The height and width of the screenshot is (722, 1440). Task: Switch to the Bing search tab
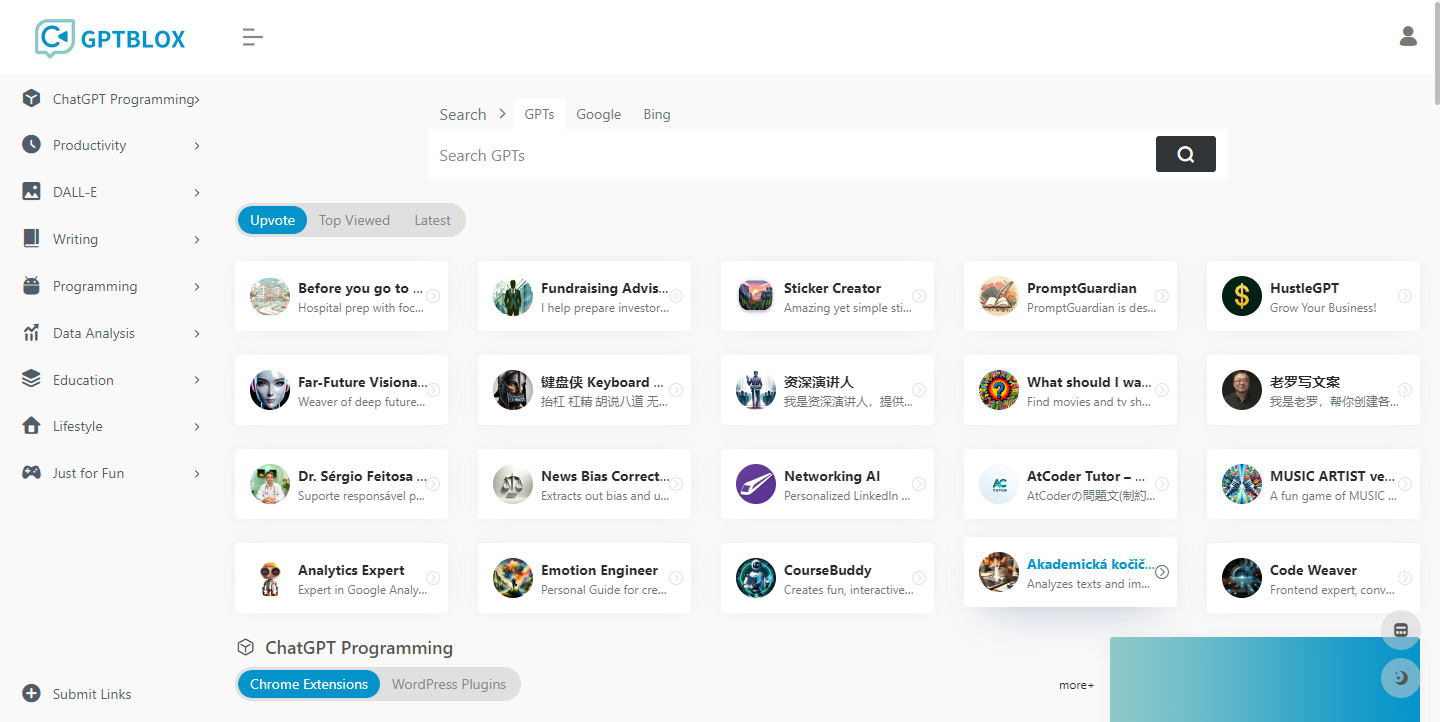[x=657, y=114]
